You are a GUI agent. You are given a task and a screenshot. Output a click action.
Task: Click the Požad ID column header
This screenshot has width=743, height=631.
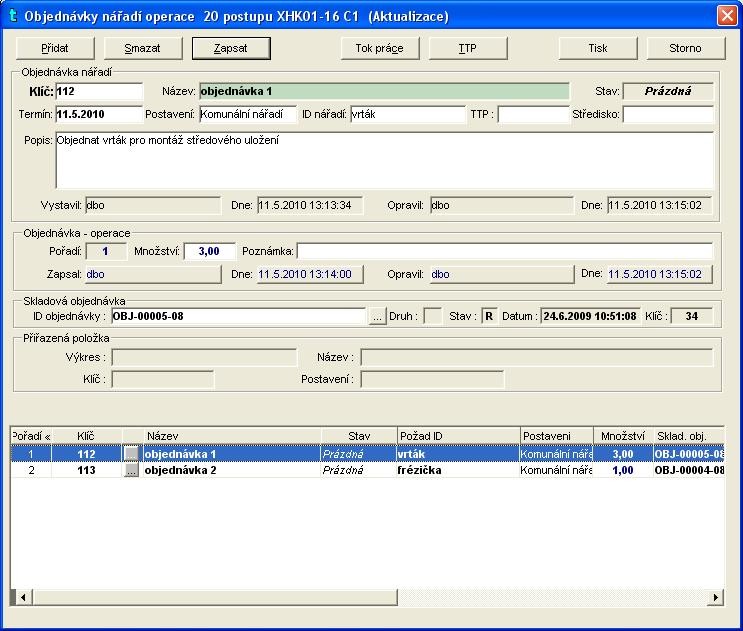tap(459, 436)
